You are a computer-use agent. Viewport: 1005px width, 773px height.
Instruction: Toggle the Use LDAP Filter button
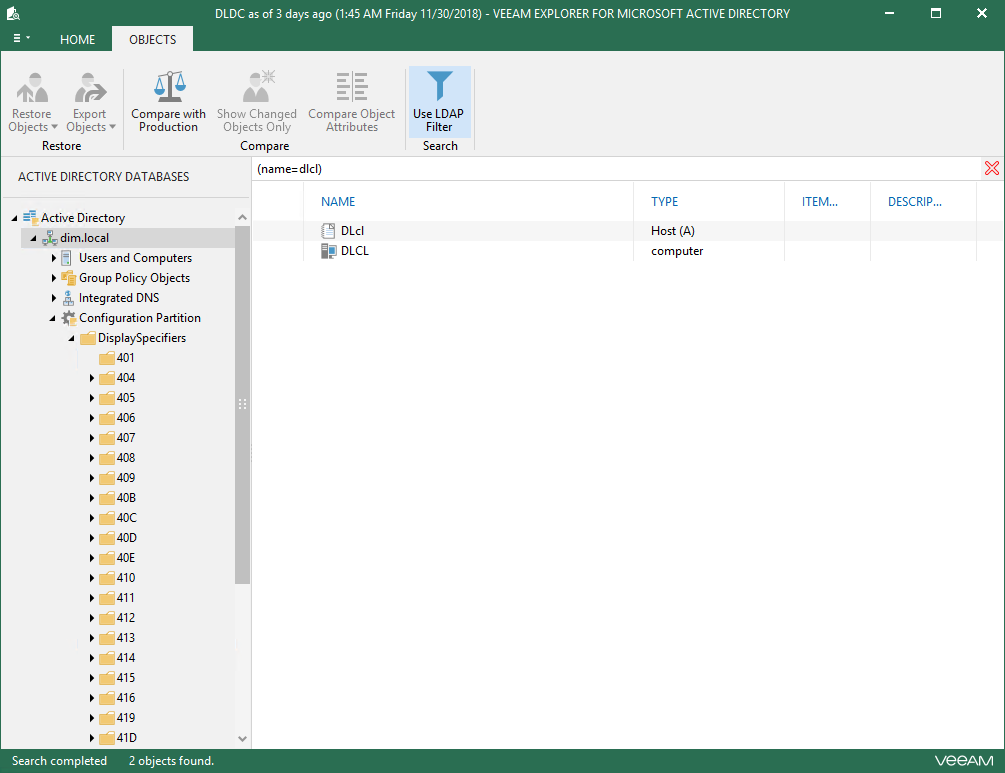click(x=439, y=102)
